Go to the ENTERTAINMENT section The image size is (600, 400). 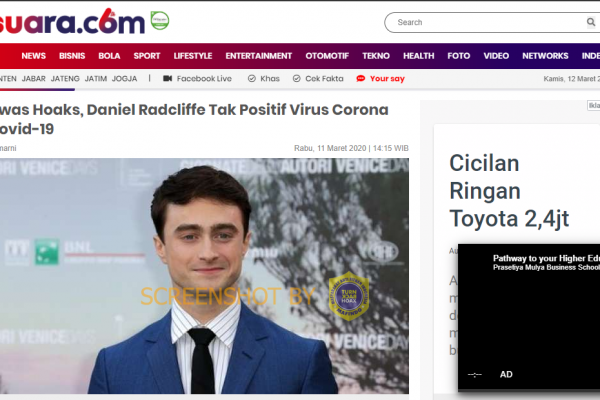259,56
